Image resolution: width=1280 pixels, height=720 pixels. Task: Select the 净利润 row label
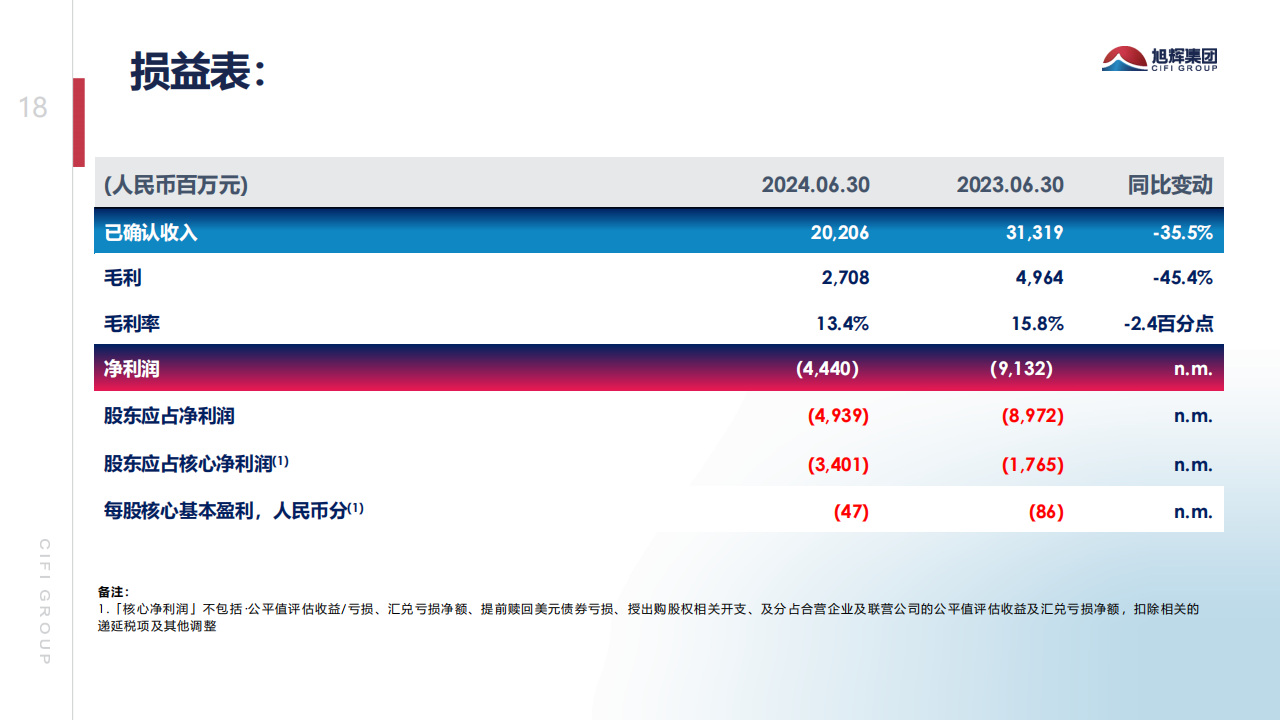pyautogui.click(x=132, y=369)
